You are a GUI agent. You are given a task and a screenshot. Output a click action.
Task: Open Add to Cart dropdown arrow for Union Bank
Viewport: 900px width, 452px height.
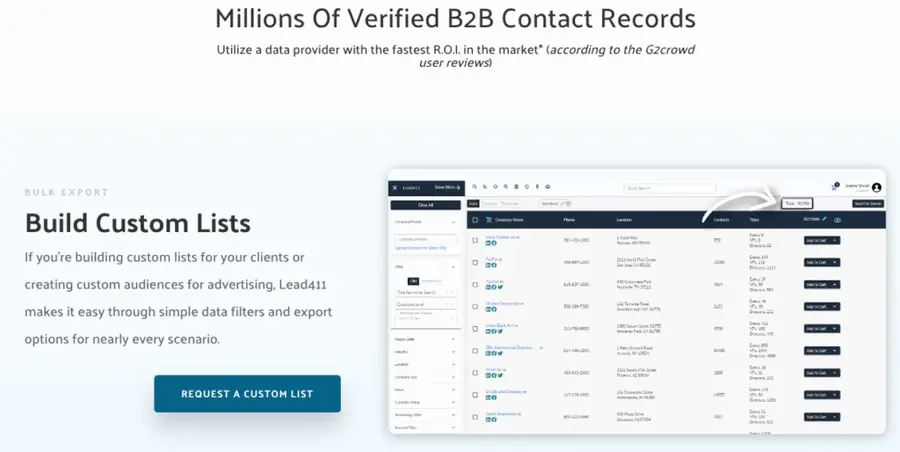(x=835, y=329)
